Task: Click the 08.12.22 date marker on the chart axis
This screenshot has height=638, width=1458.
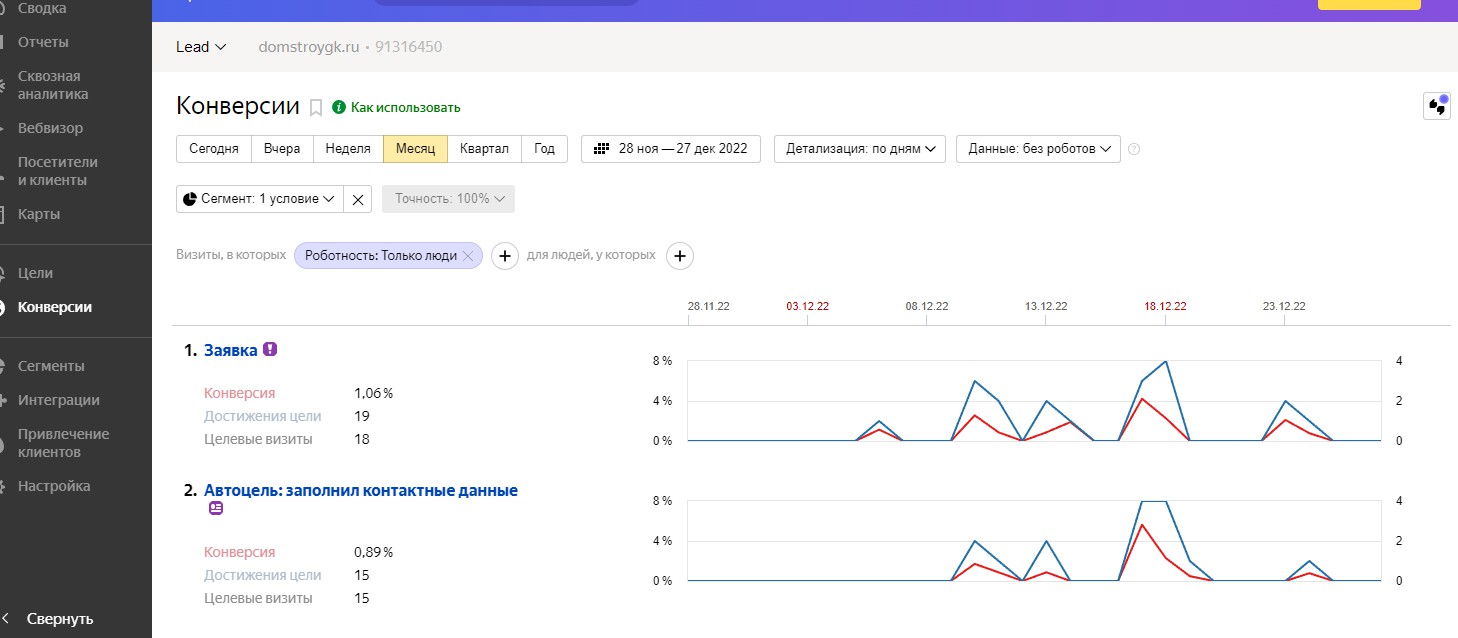Action: (927, 306)
